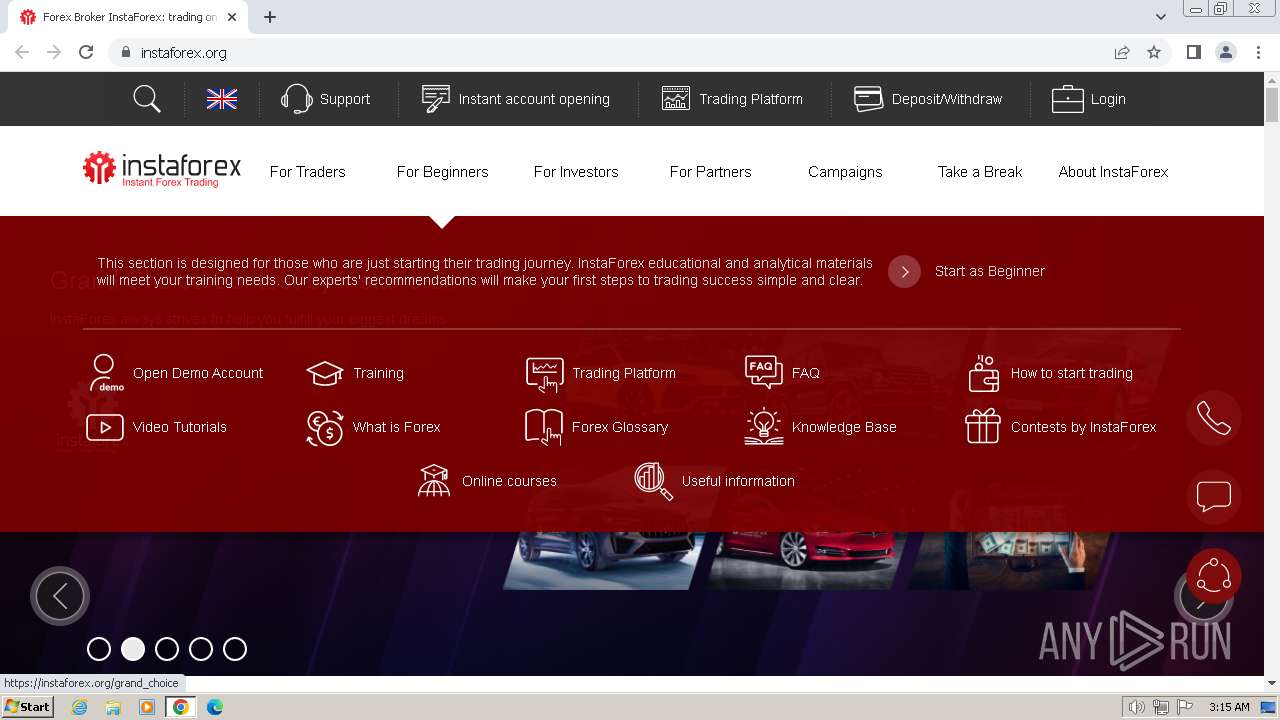
Task: Open the For Partners menu
Action: pos(710,172)
